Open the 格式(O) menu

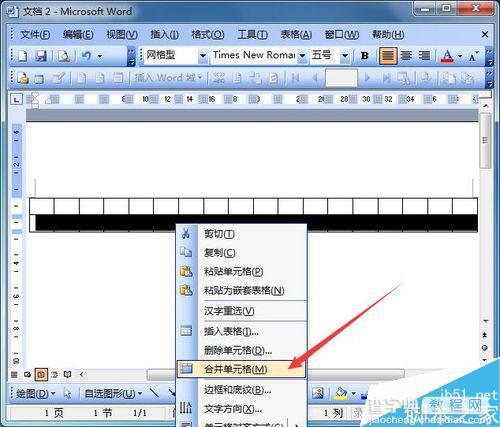pyautogui.click(x=208, y=35)
